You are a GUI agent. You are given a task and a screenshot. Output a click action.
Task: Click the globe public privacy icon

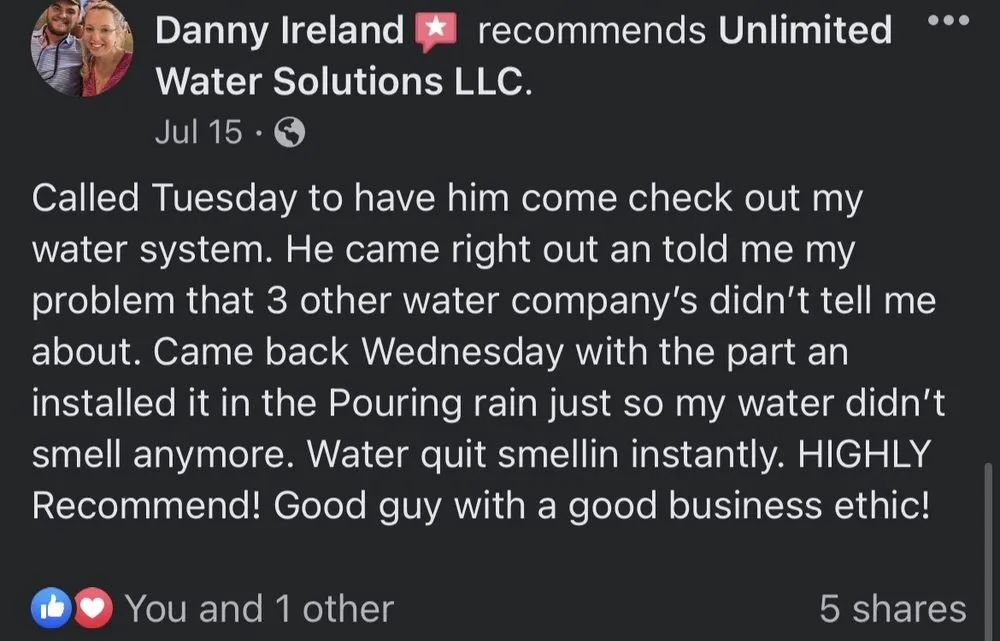pyautogui.click(x=288, y=131)
